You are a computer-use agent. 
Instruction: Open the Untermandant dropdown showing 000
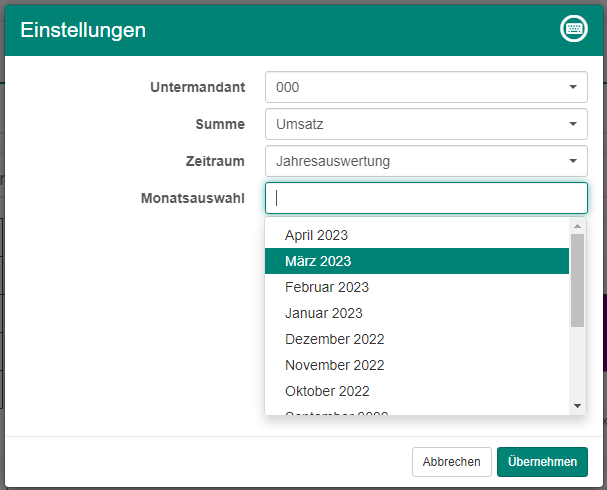(x=425, y=87)
